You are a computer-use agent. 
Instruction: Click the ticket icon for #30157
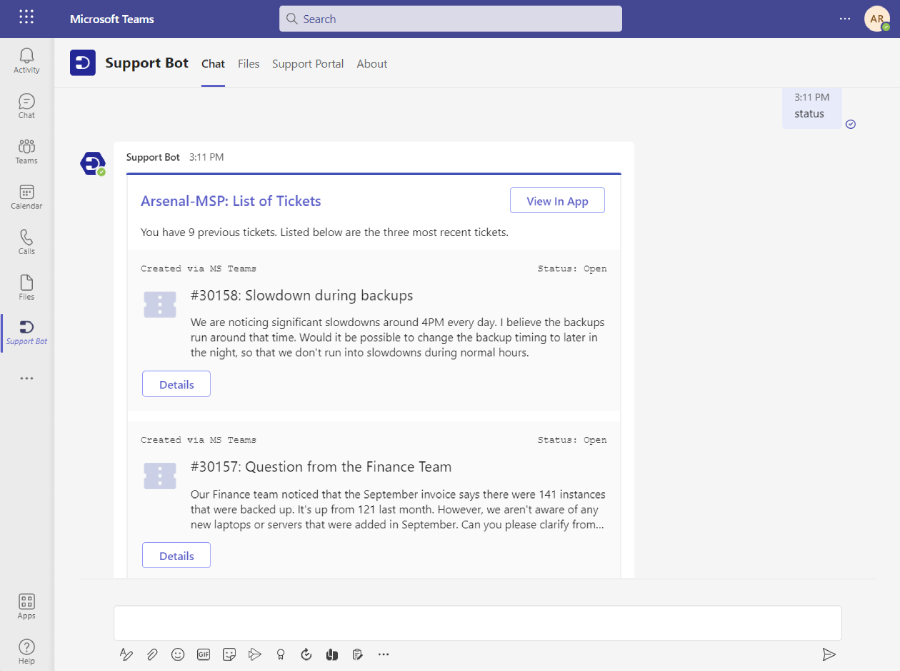coord(160,476)
